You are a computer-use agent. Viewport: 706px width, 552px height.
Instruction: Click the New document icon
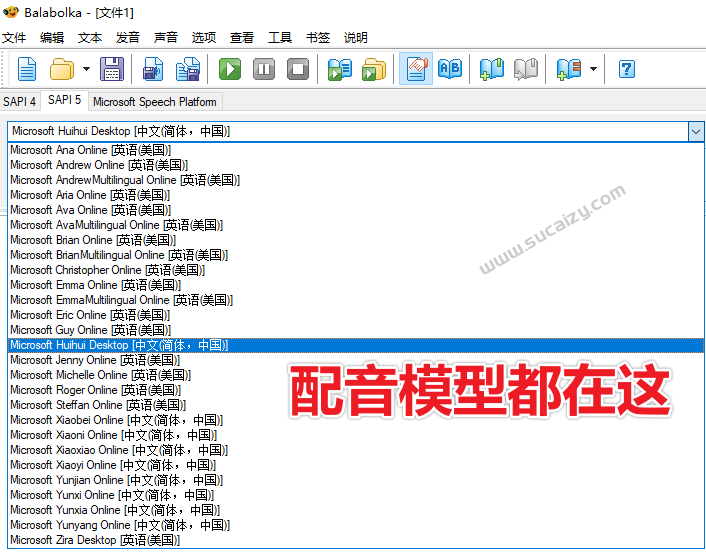pos(27,69)
